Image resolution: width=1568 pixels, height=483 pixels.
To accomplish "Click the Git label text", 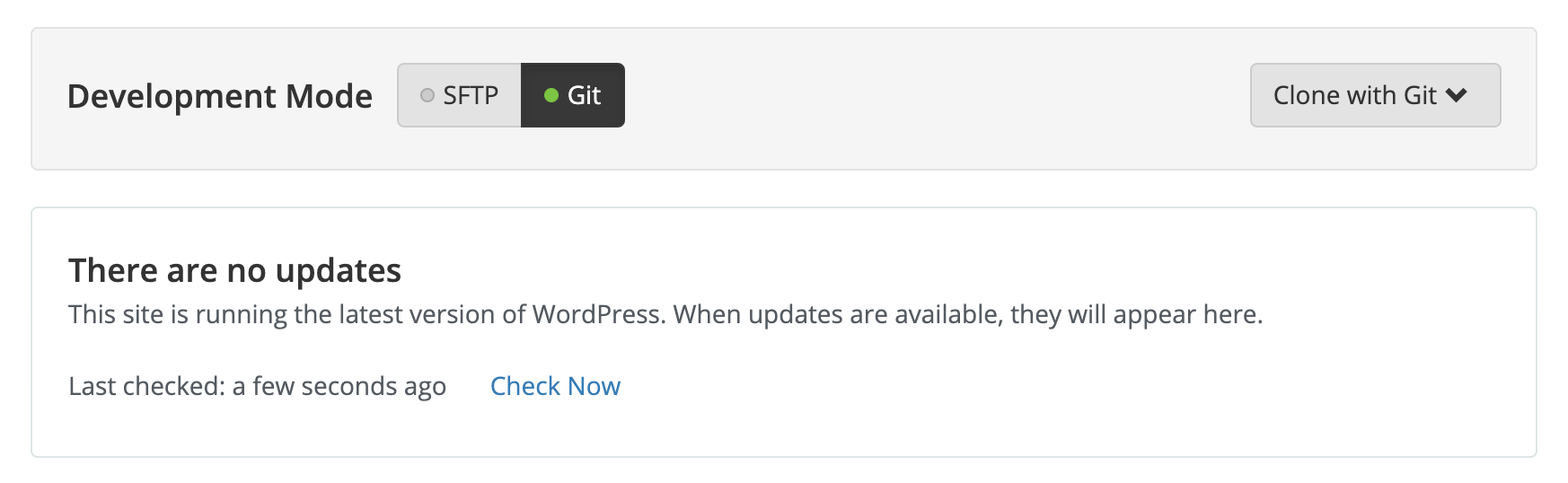I will 584,95.
